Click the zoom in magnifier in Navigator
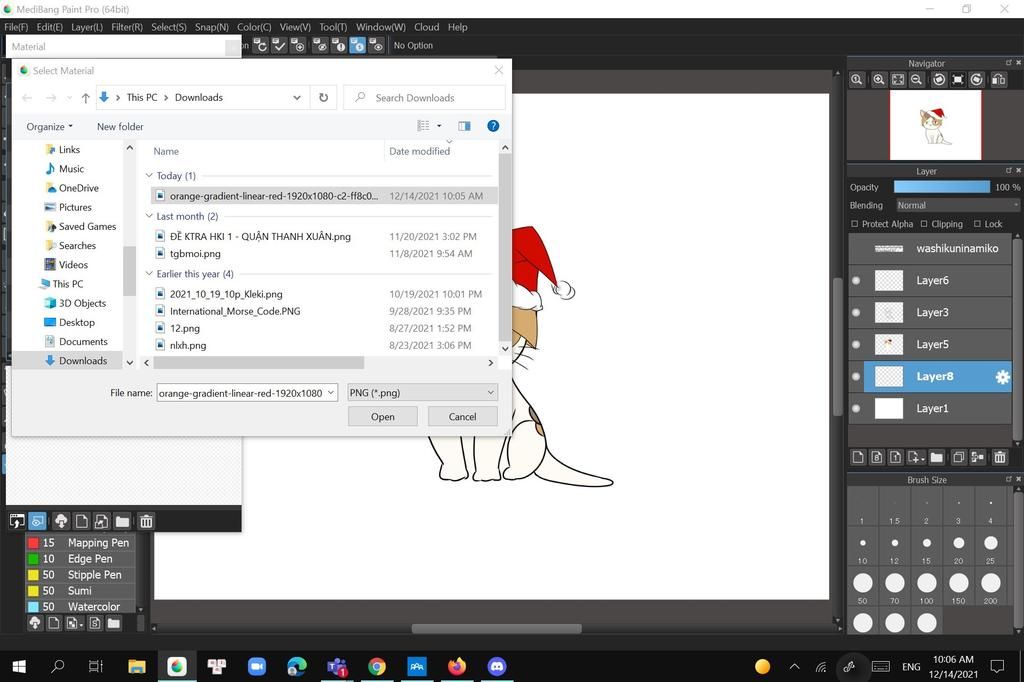The height and width of the screenshot is (682, 1024). pos(879,80)
